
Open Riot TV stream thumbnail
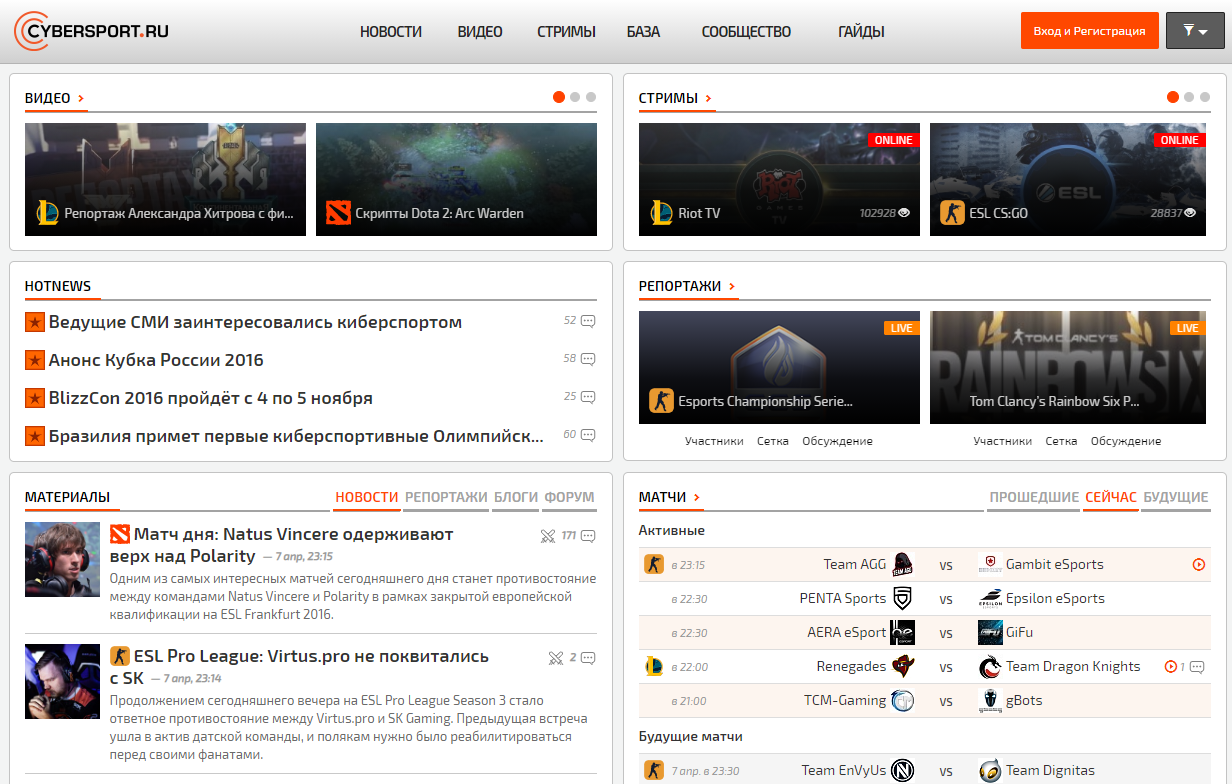click(x=779, y=179)
